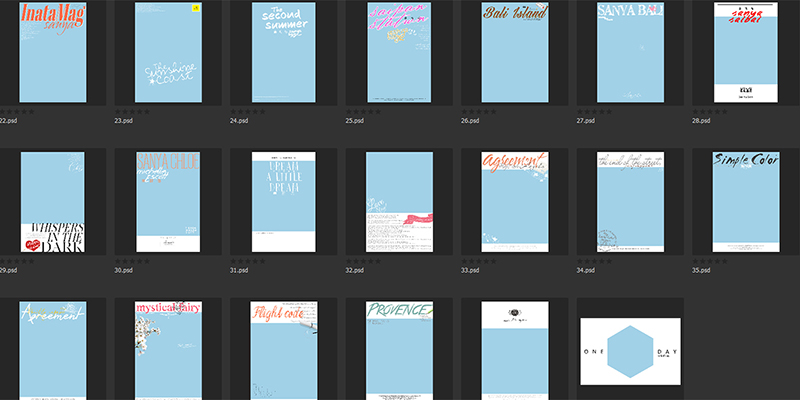Rate 32.psd using its star row
Viewport: 800px width, 400px height.
(364, 261)
